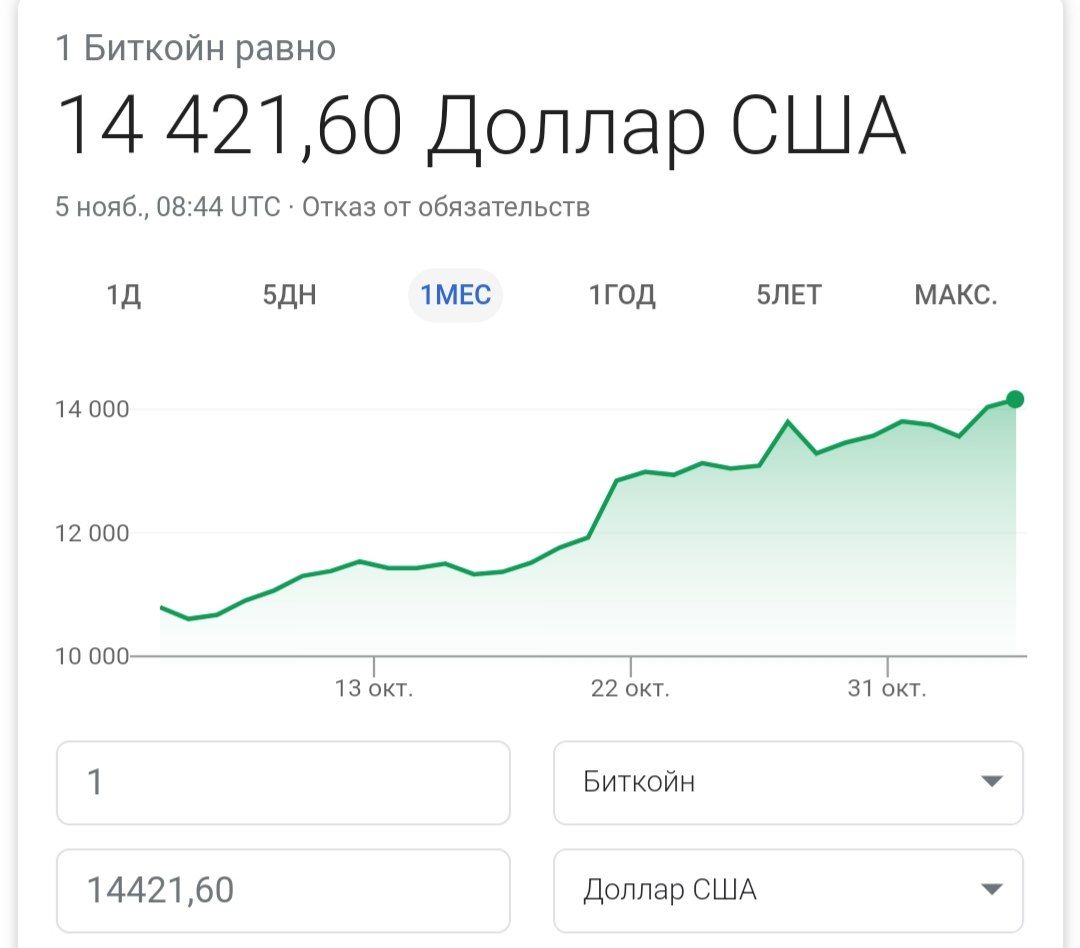Select the 1Д time range tab

pyautogui.click(x=123, y=295)
